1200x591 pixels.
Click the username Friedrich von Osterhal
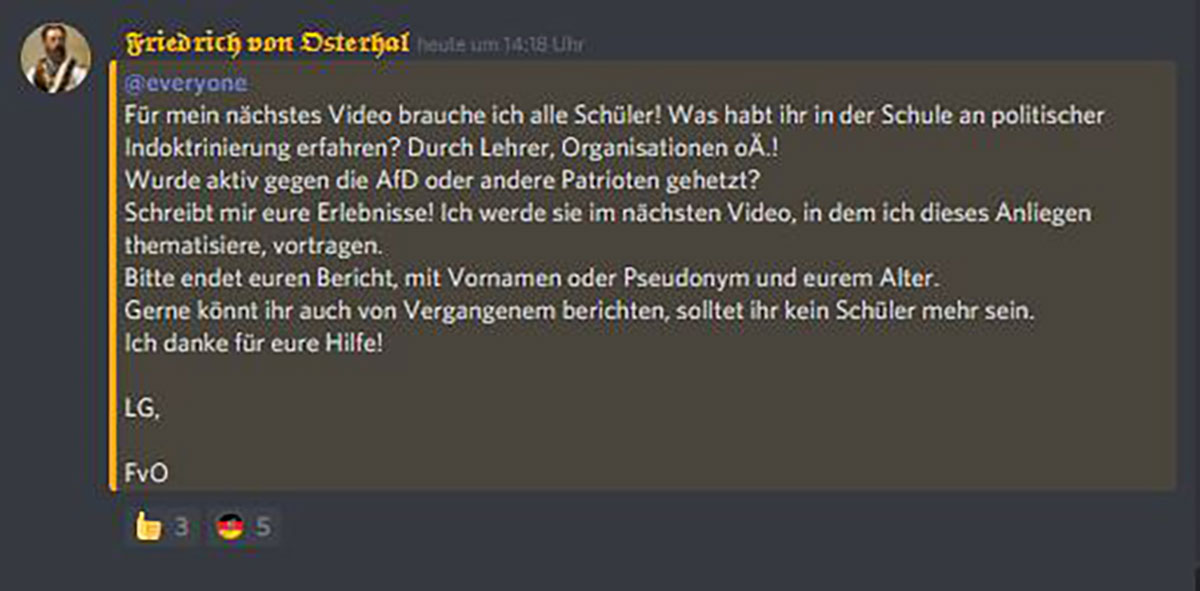(267, 45)
